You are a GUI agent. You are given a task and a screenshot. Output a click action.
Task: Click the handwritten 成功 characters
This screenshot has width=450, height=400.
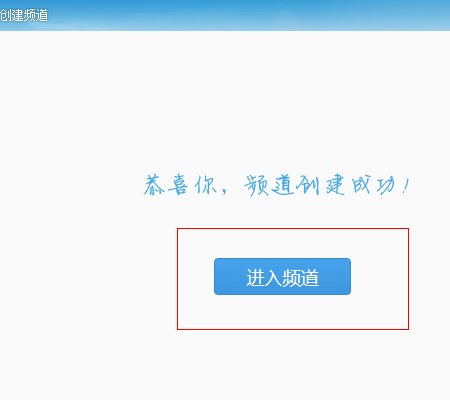373,184
